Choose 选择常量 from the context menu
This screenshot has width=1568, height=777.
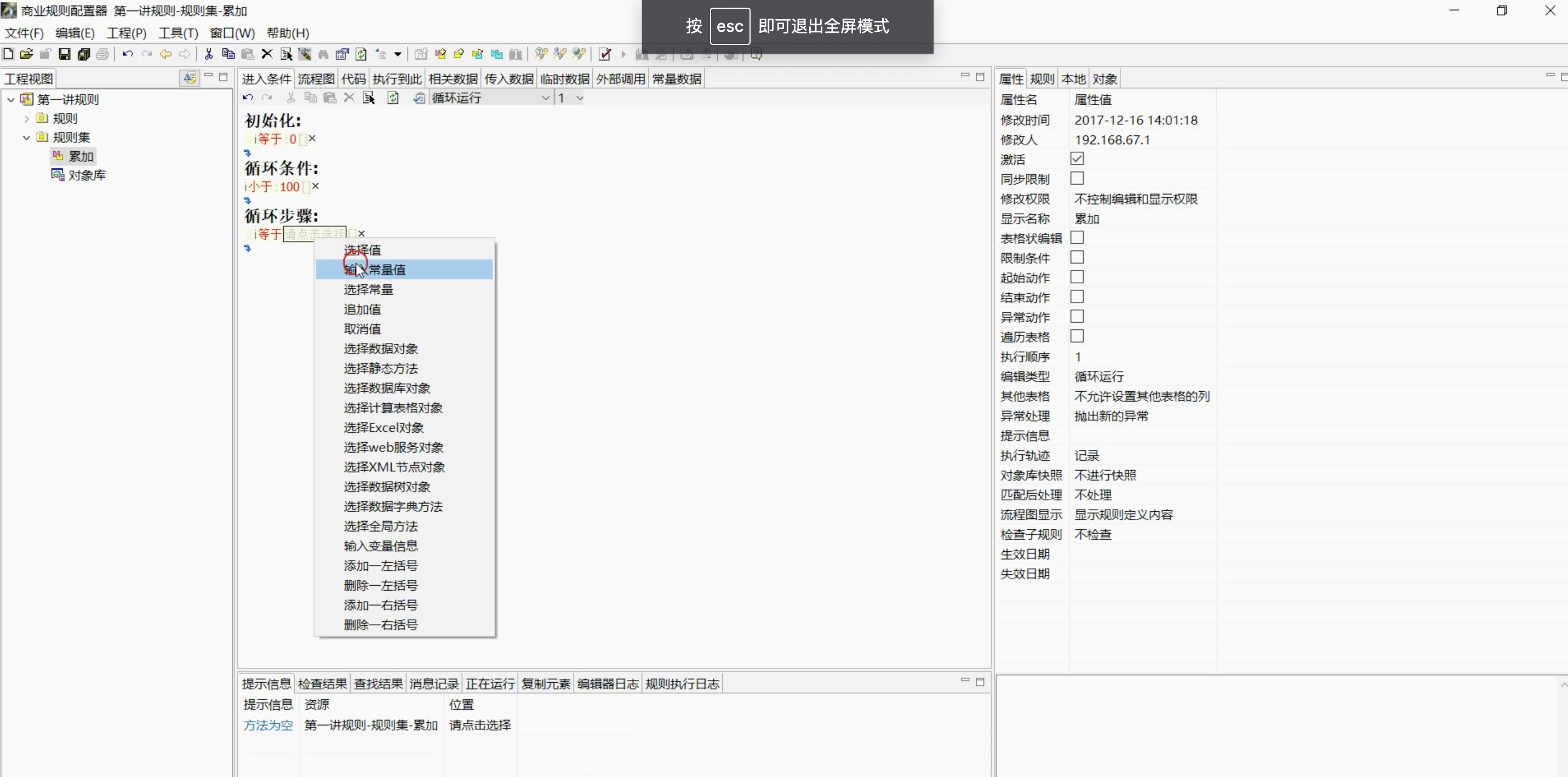(x=404, y=289)
